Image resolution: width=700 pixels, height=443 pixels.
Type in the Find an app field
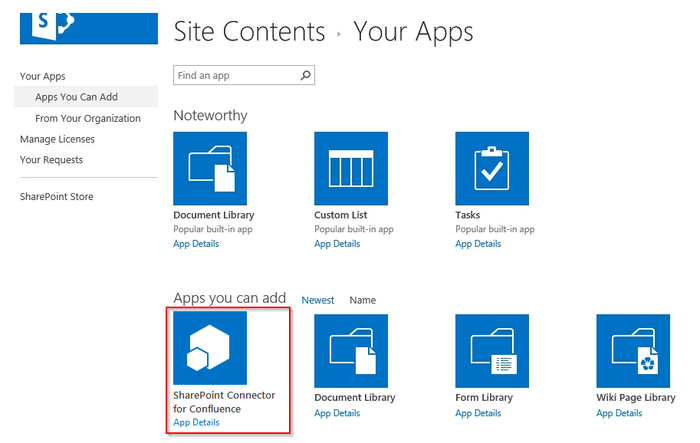235,75
